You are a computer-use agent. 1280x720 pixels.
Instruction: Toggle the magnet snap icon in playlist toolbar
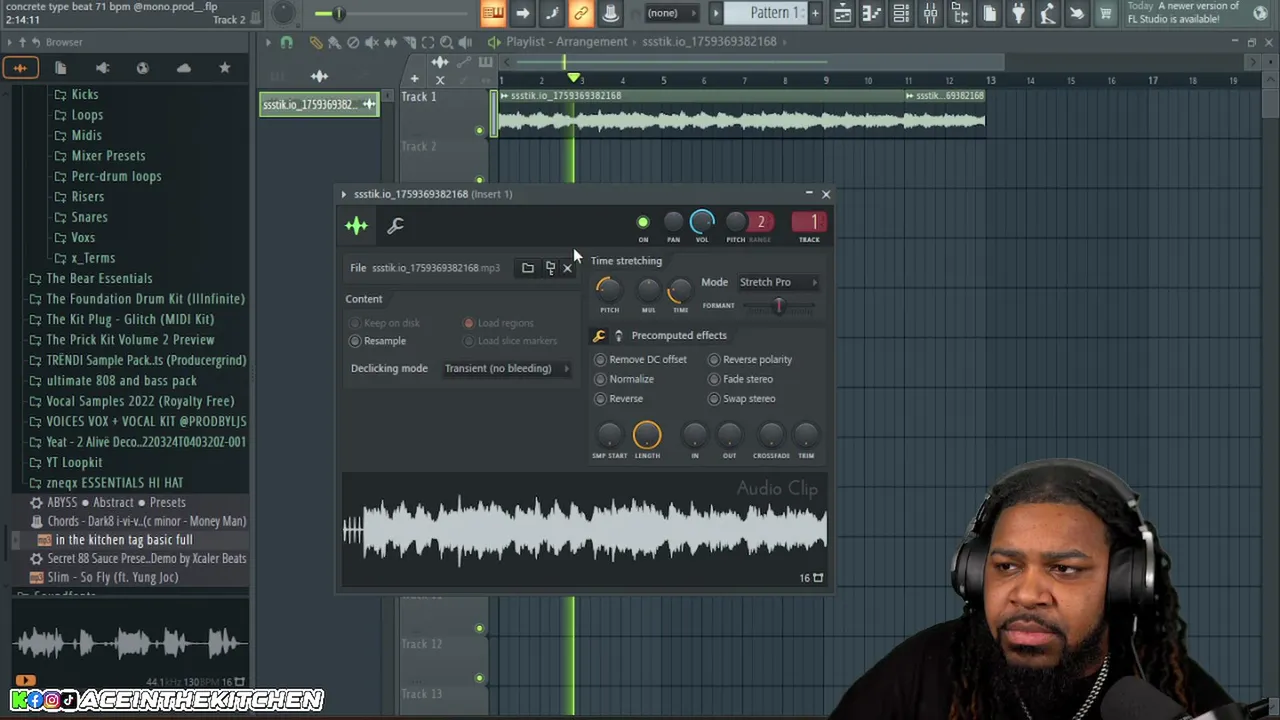point(286,42)
